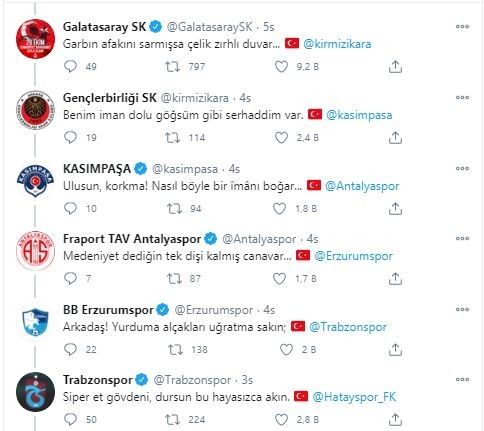Open more options on KASIMPAŞA tweet
This screenshot has width=484, height=431.
(x=462, y=168)
